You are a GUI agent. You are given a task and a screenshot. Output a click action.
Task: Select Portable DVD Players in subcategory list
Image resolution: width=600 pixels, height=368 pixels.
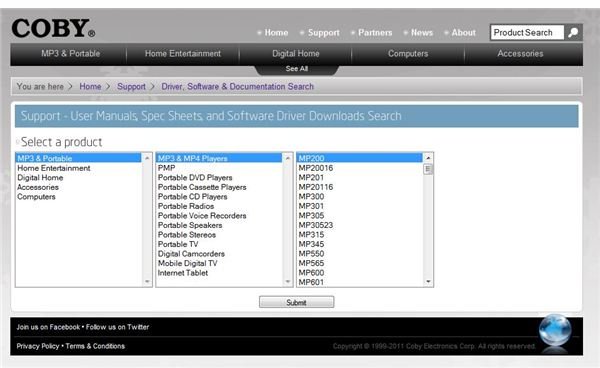pyautogui.click(x=195, y=177)
